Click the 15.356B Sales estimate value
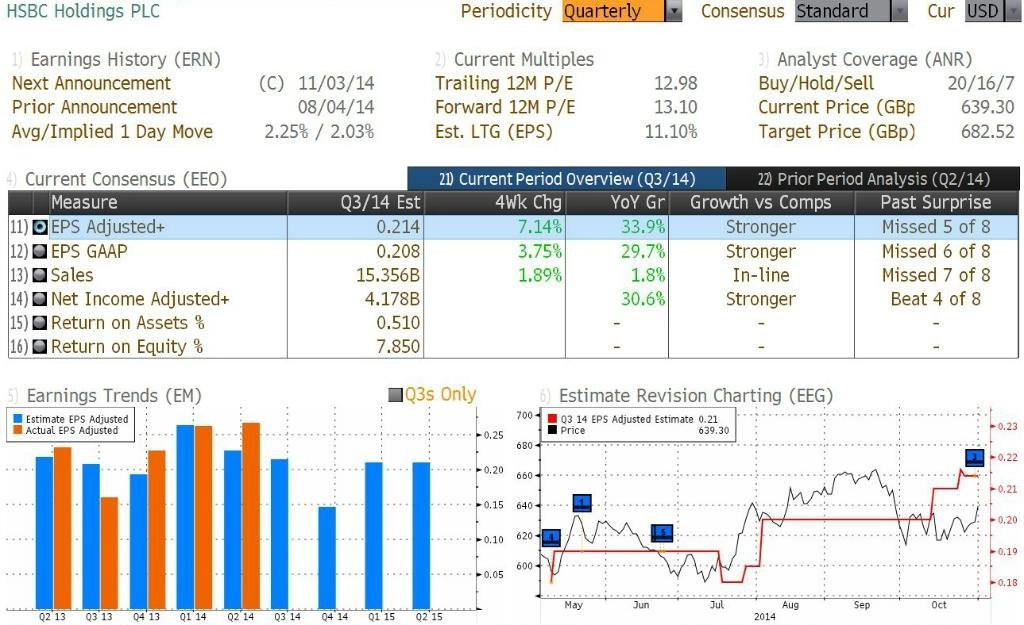 (x=388, y=276)
